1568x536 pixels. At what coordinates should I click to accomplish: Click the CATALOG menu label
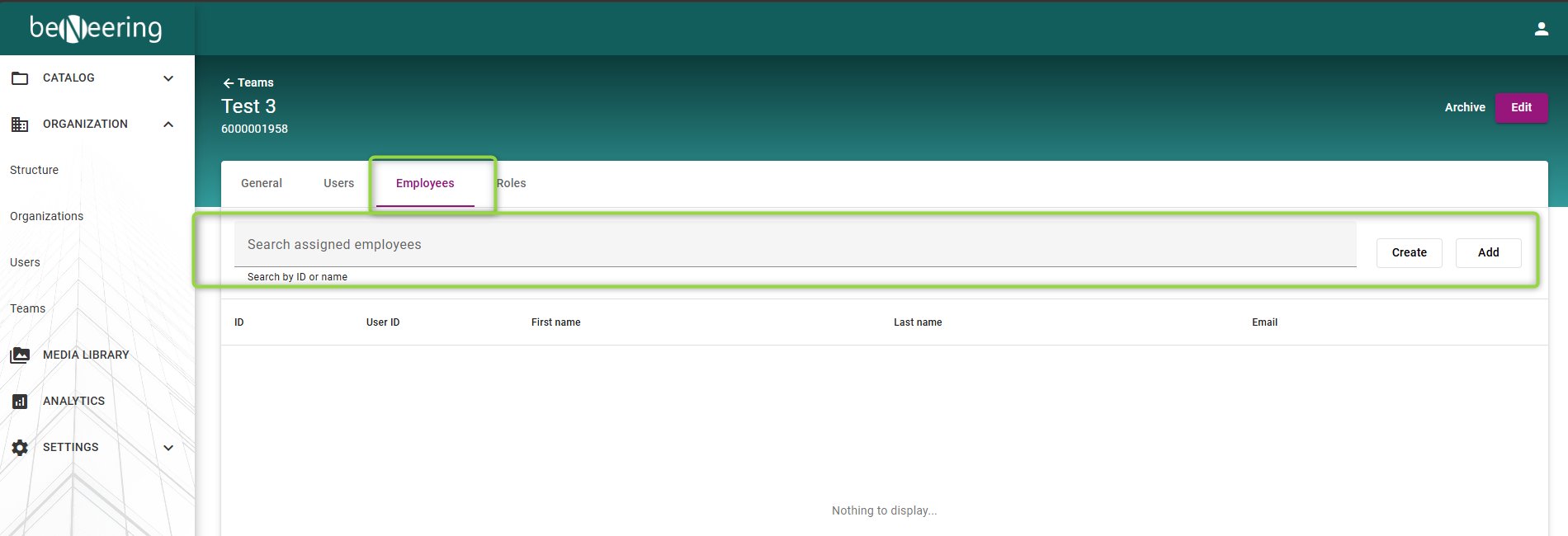coord(68,78)
